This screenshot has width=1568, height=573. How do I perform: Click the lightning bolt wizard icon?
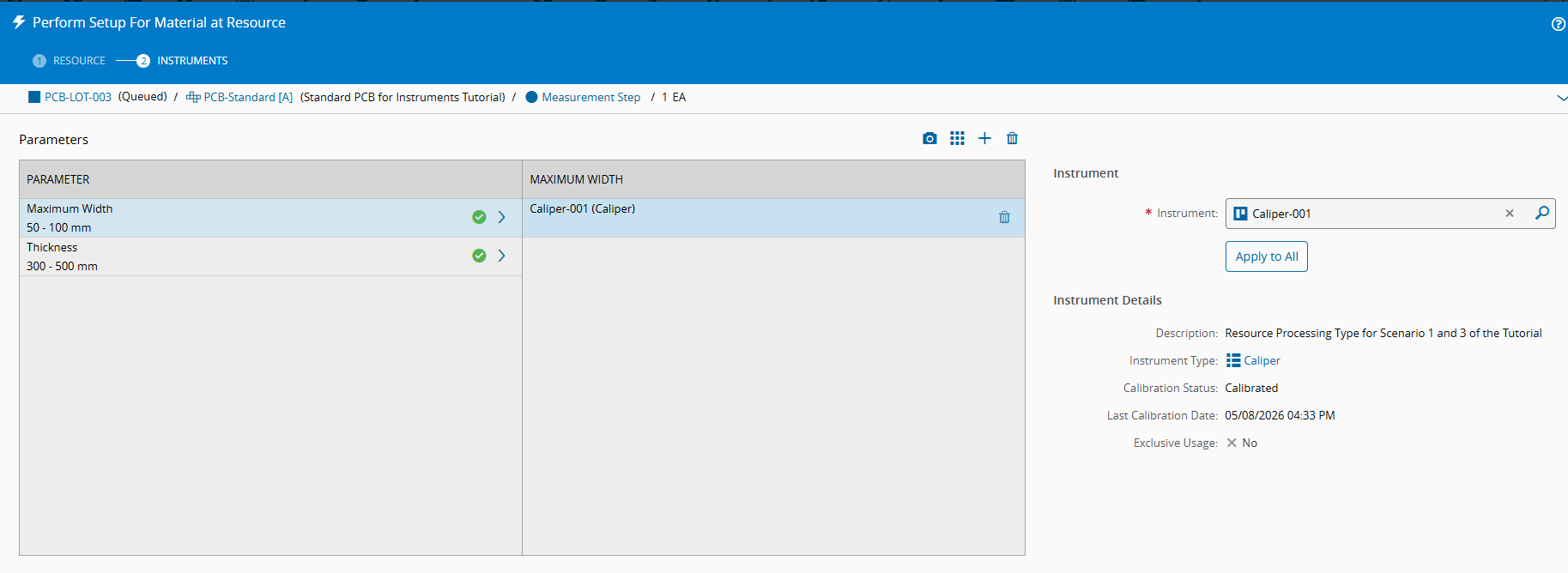click(19, 22)
